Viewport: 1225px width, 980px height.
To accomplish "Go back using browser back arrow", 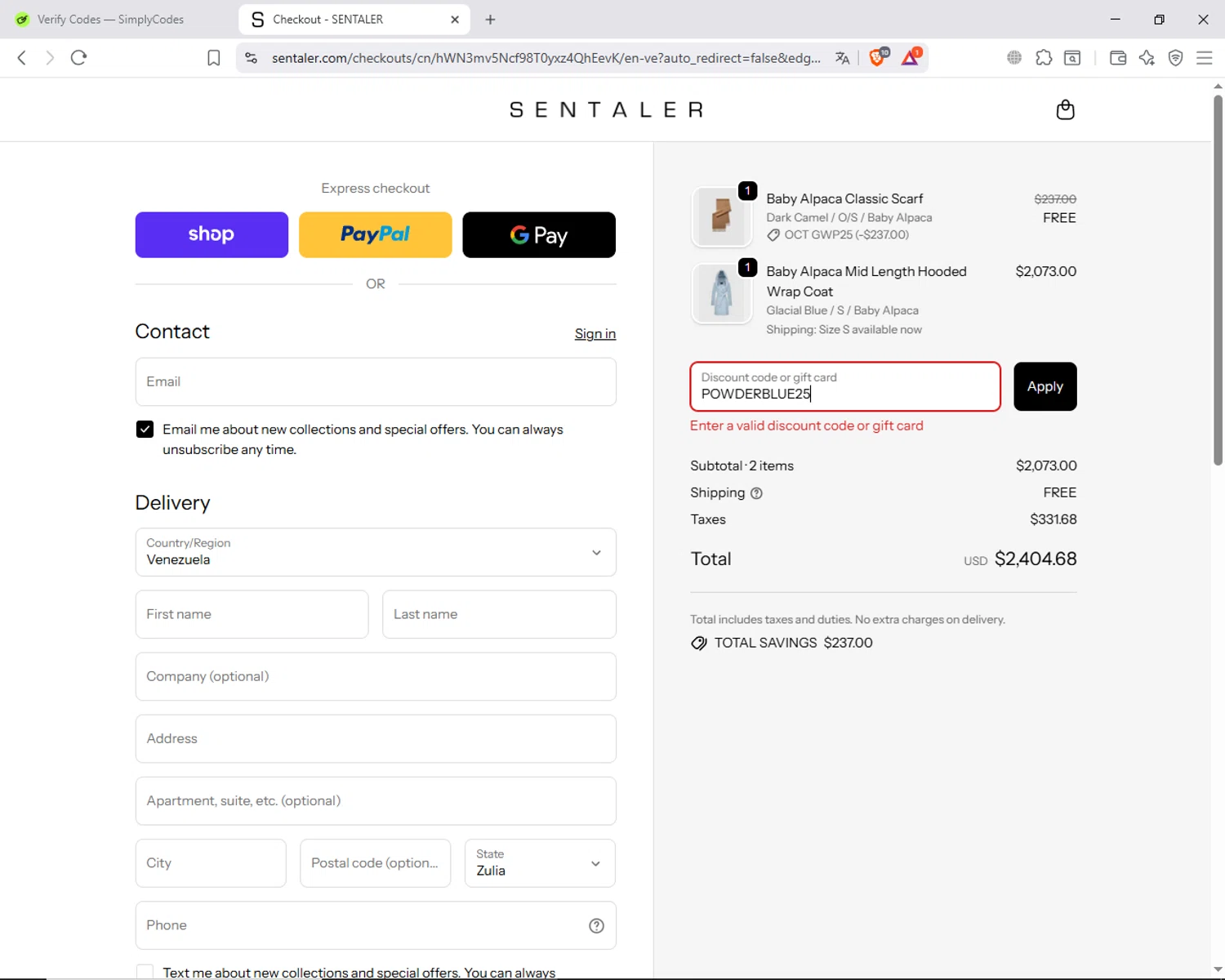I will 22,58.
